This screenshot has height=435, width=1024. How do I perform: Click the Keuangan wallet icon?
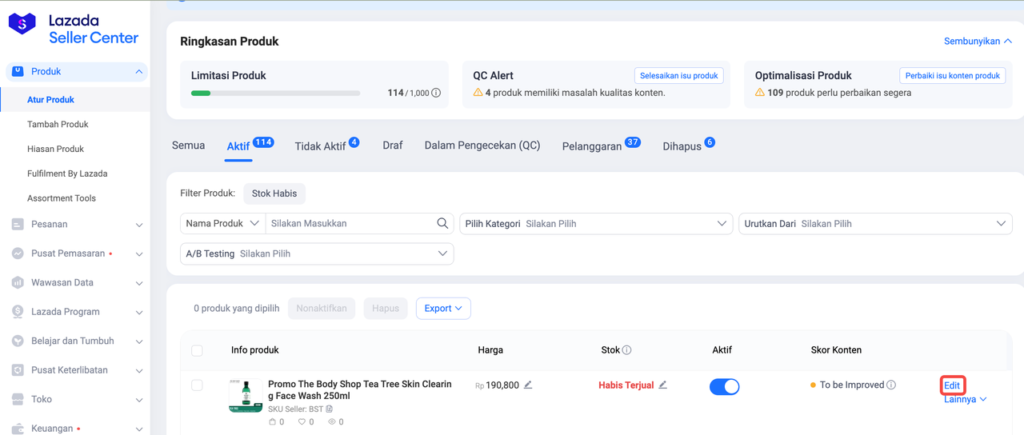[x=18, y=428]
